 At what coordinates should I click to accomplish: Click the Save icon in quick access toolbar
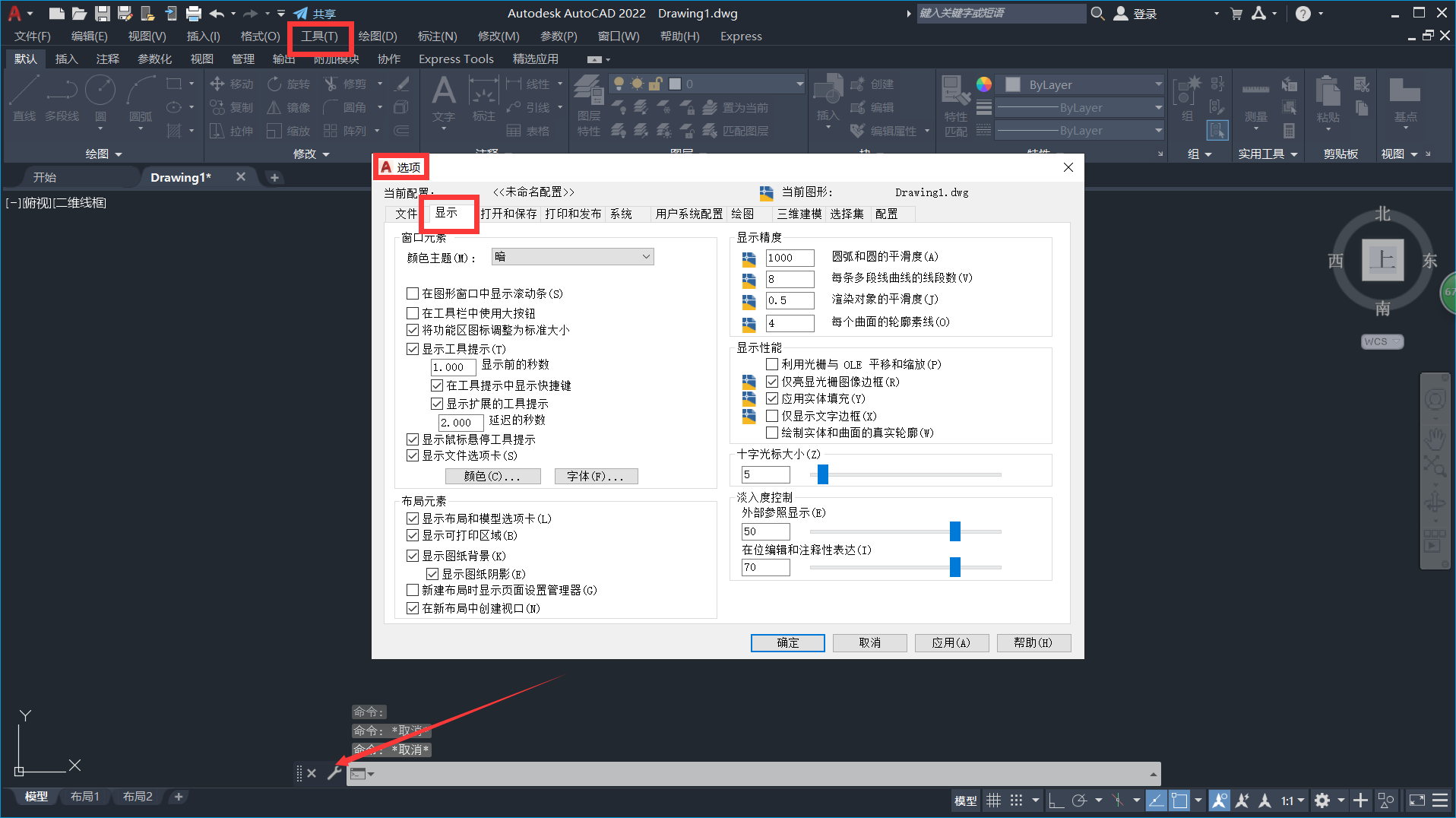tap(103, 13)
